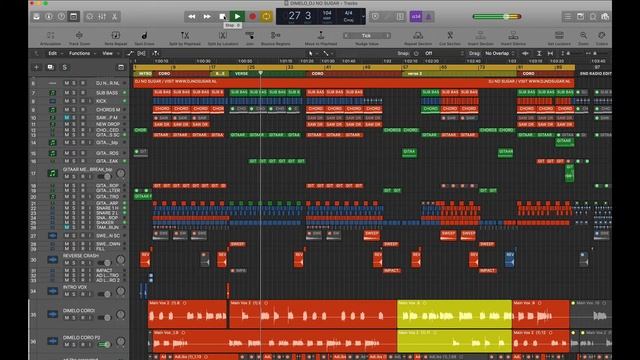Open Smart Controls pane
The height and width of the screenshot is (360, 640).
90,16
